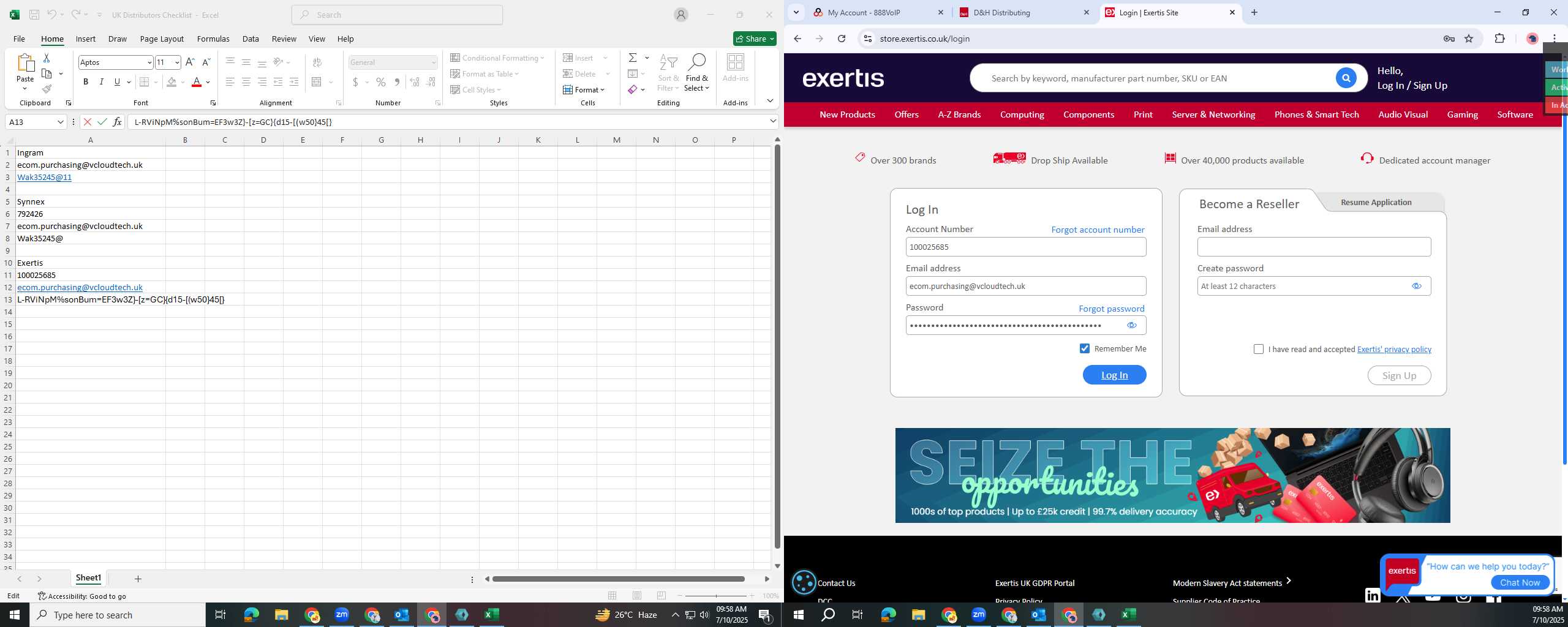Collapse the Excel ribbon chevron
The height and width of the screenshot is (627, 1568).
(x=770, y=100)
